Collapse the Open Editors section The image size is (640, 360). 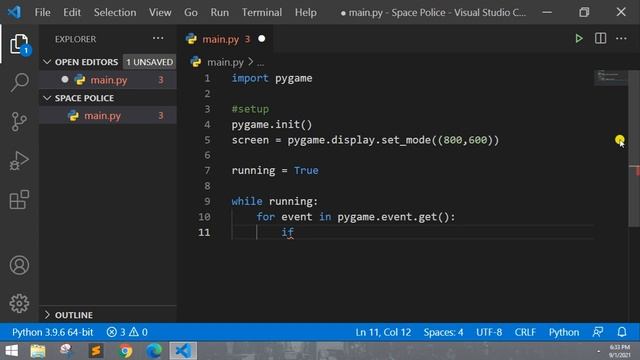pyautogui.click(x=47, y=62)
